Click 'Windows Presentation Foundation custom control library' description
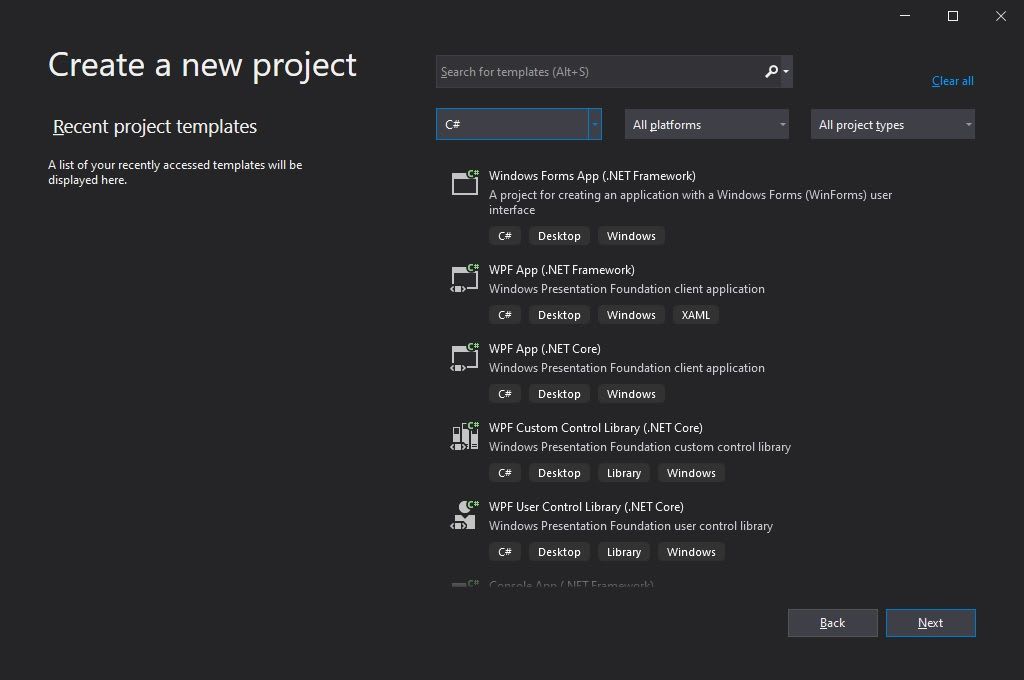Image resolution: width=1024 pixels, height=680 pixels. [x=640, y=447]
